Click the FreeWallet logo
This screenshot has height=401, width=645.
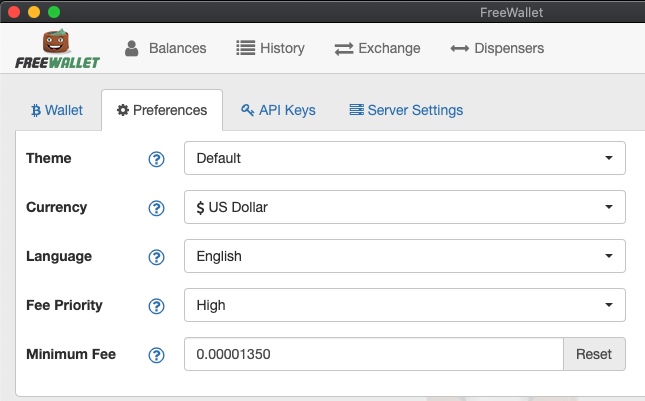click(58, 48)
